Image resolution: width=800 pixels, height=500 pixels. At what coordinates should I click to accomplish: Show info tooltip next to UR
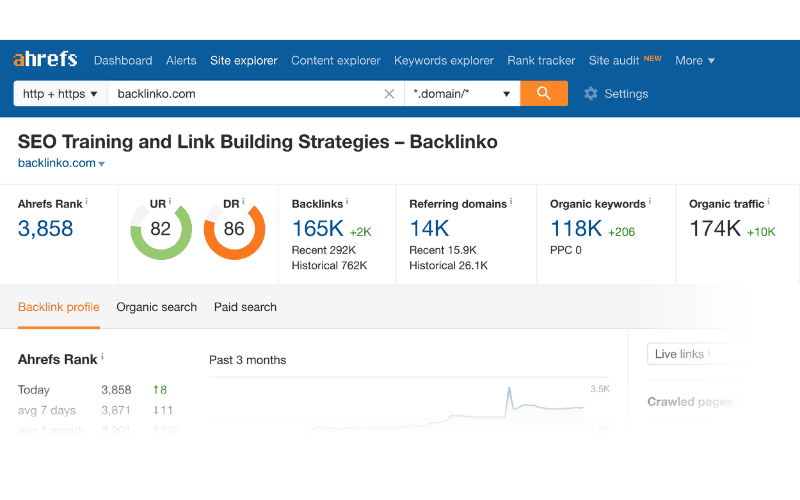[x=170, y=202]
